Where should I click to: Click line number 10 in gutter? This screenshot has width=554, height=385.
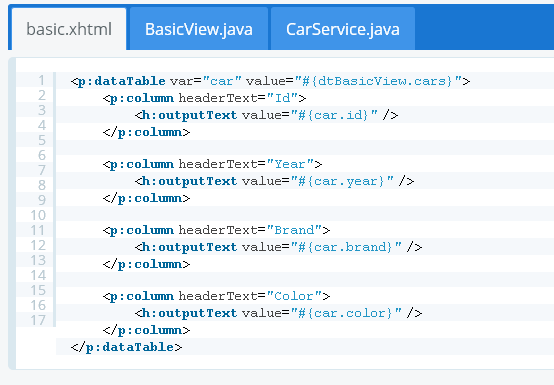point(38,215)
